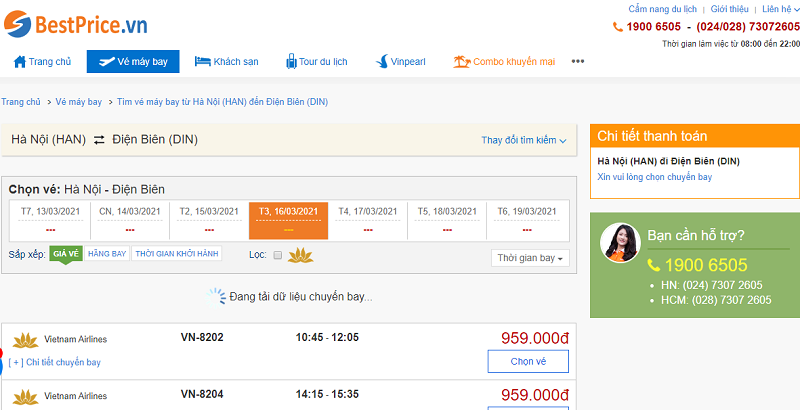Click the Vietnam Airlines logo on flight VN-8204

pos(26,396)
